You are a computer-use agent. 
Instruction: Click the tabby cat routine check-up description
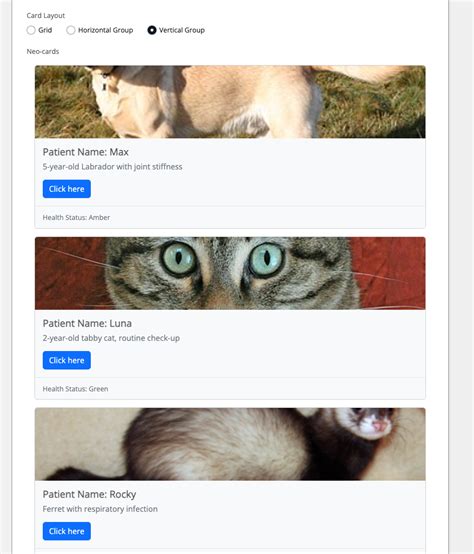point(111,338)
